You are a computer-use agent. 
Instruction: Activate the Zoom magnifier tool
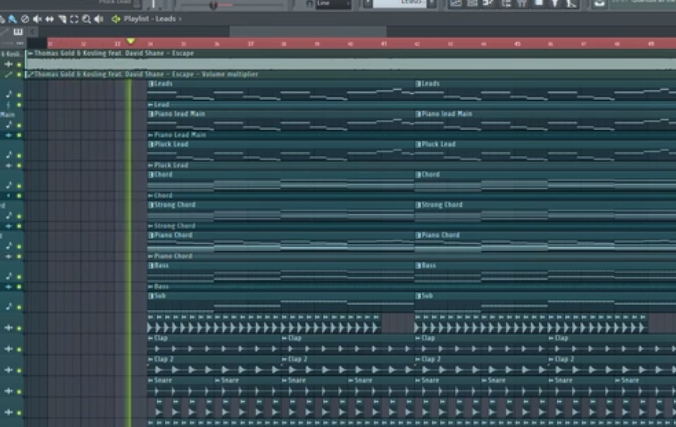tap(86, 19)
